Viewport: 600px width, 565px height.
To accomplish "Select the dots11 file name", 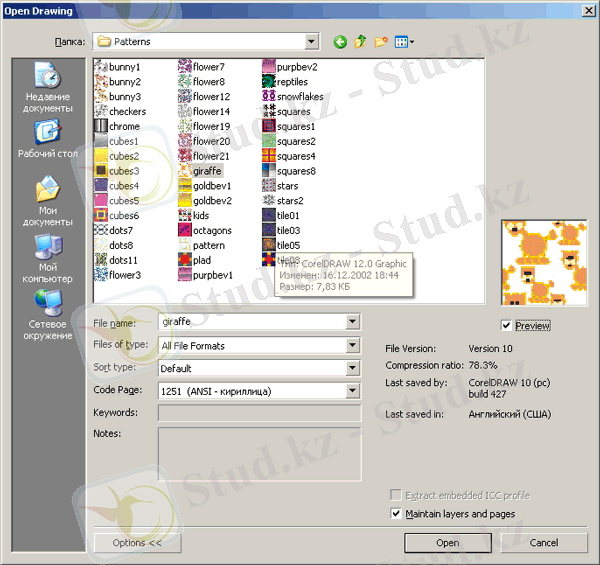I will click(x=123, y=260).
